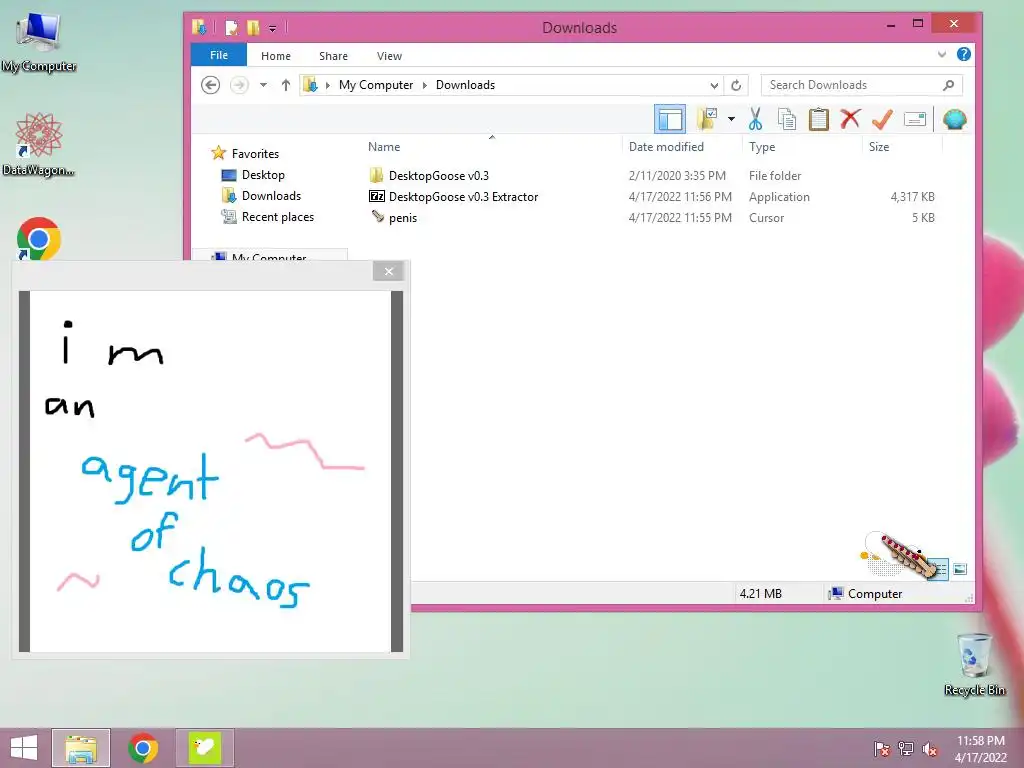This screenshot has height=768, width=1024.
Task: Open the muted volume tray icon
Action: pos(929,749)
